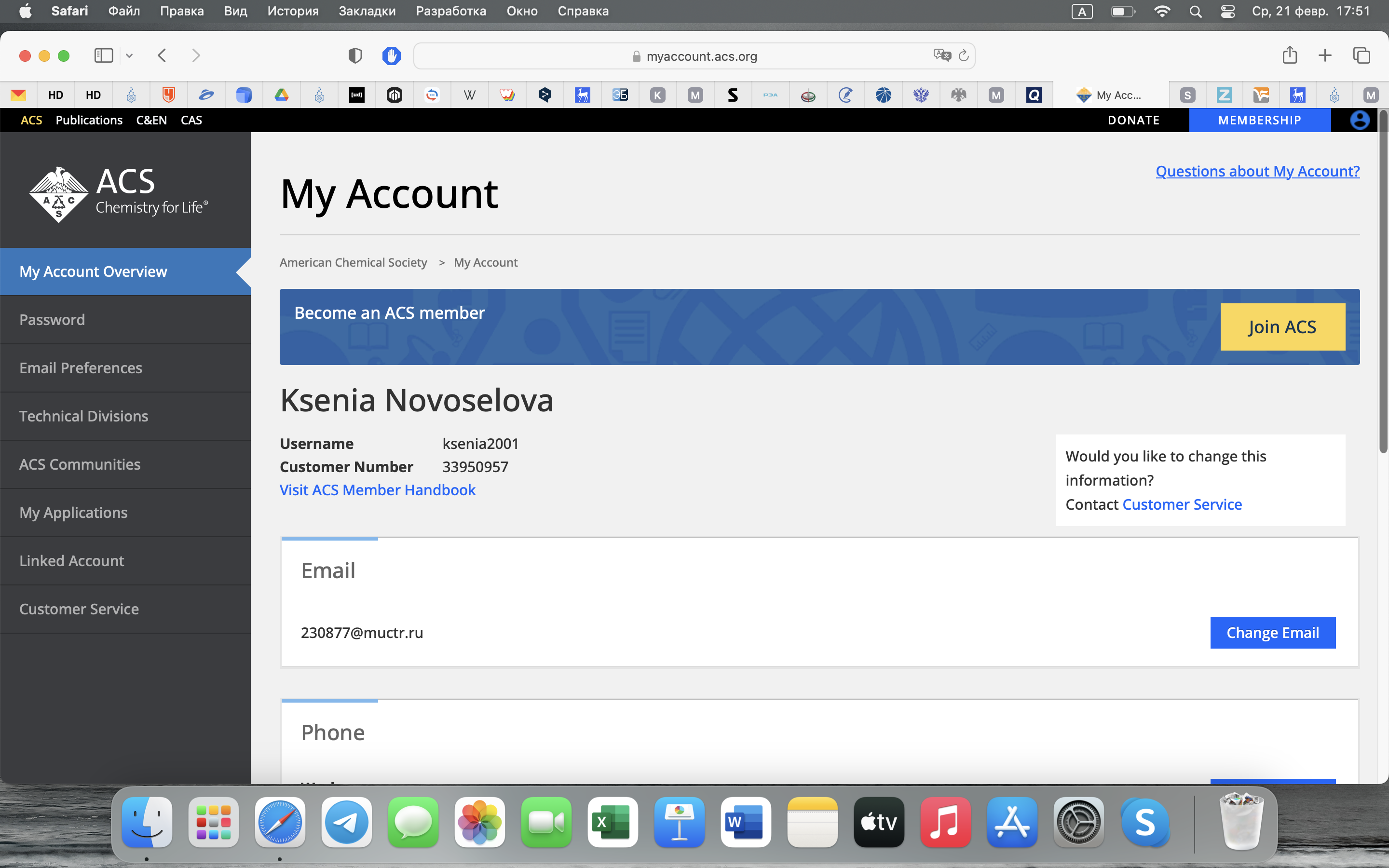Open Technical Divisions in sidebar
The image size is (1389, 868).
pyautogui.click(x=125, y=416)
